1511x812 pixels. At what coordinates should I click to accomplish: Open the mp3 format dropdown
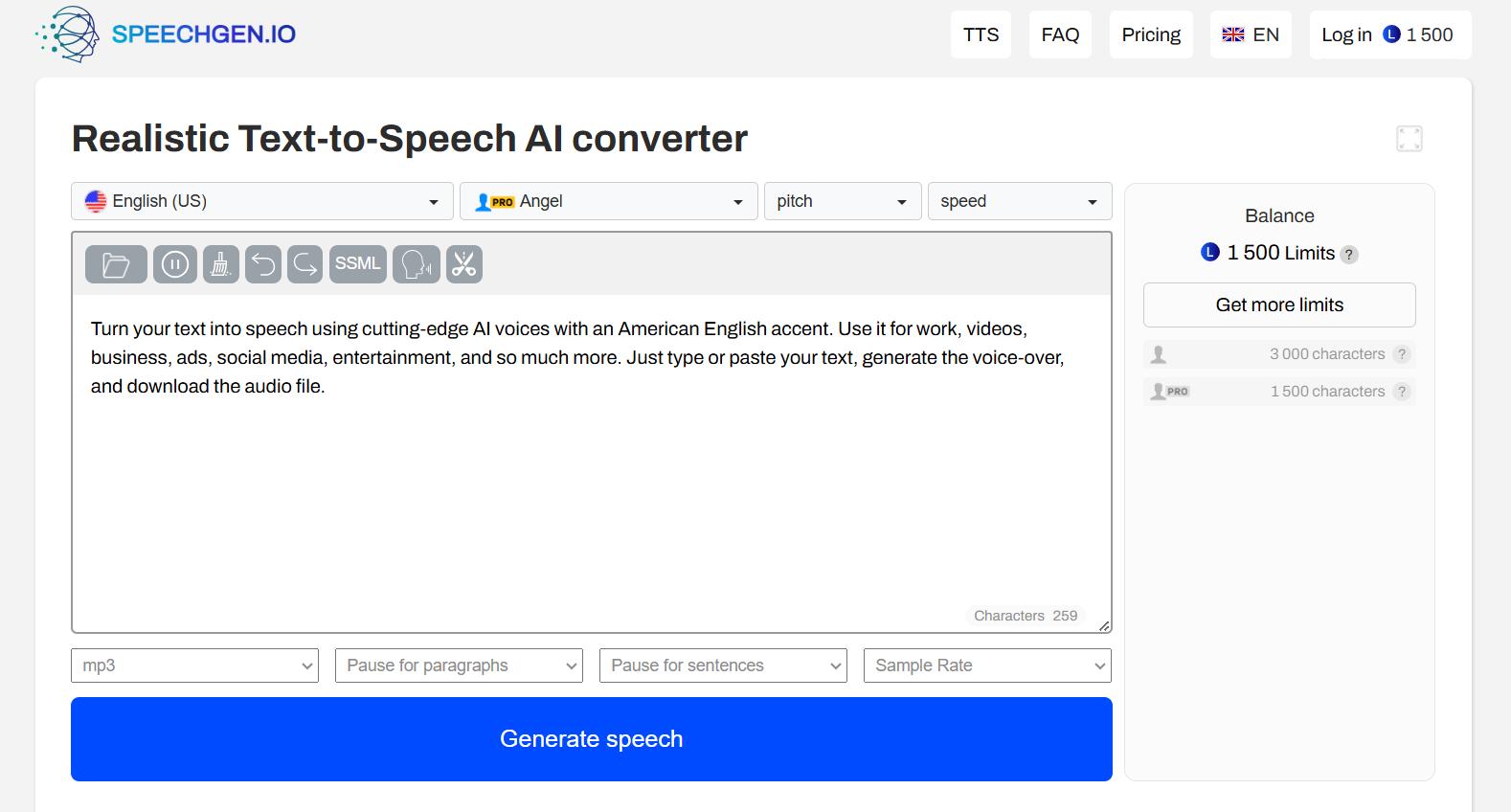194,665
